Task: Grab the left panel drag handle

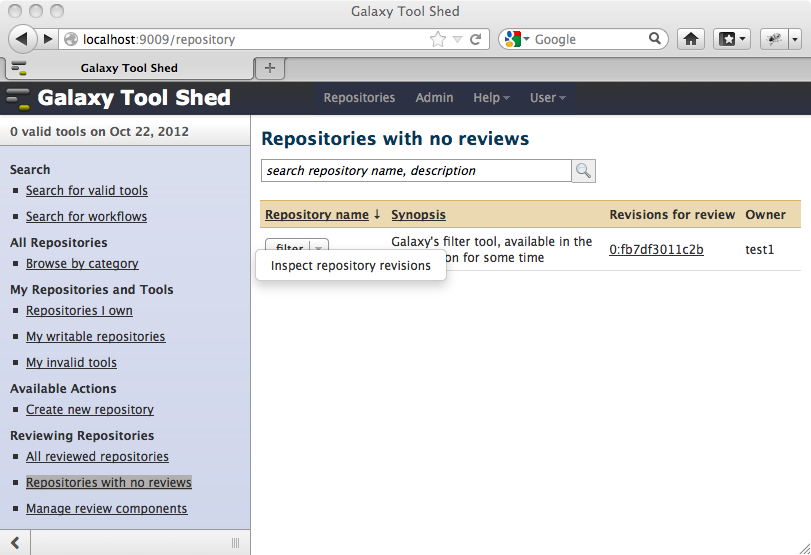Action: 235,543
